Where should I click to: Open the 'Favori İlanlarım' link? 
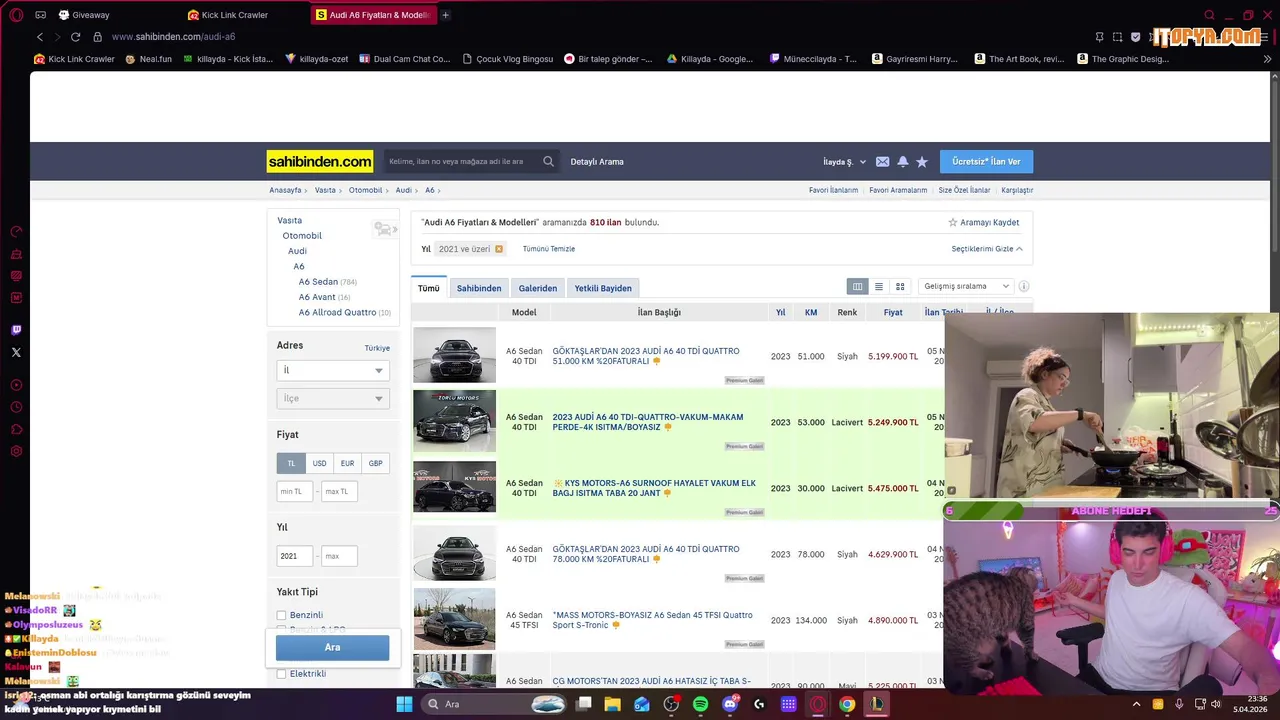[833, 190]
